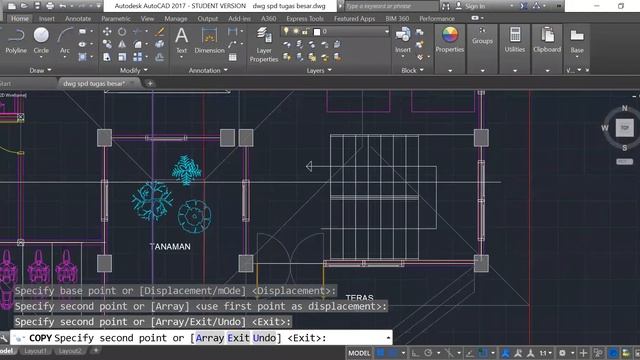
Task: Click the Text annotation tool
Action: [x=181, y=40]
